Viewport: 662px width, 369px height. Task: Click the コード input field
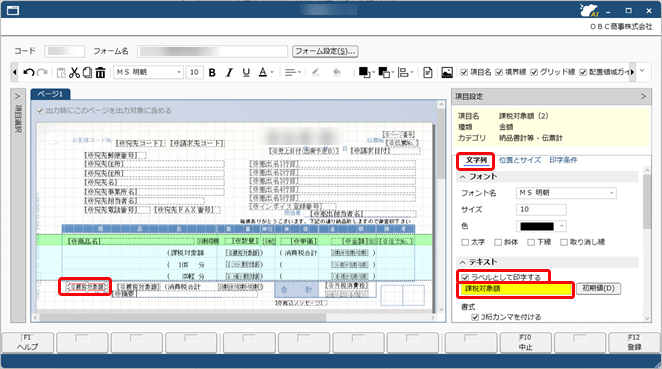(65, 52)
